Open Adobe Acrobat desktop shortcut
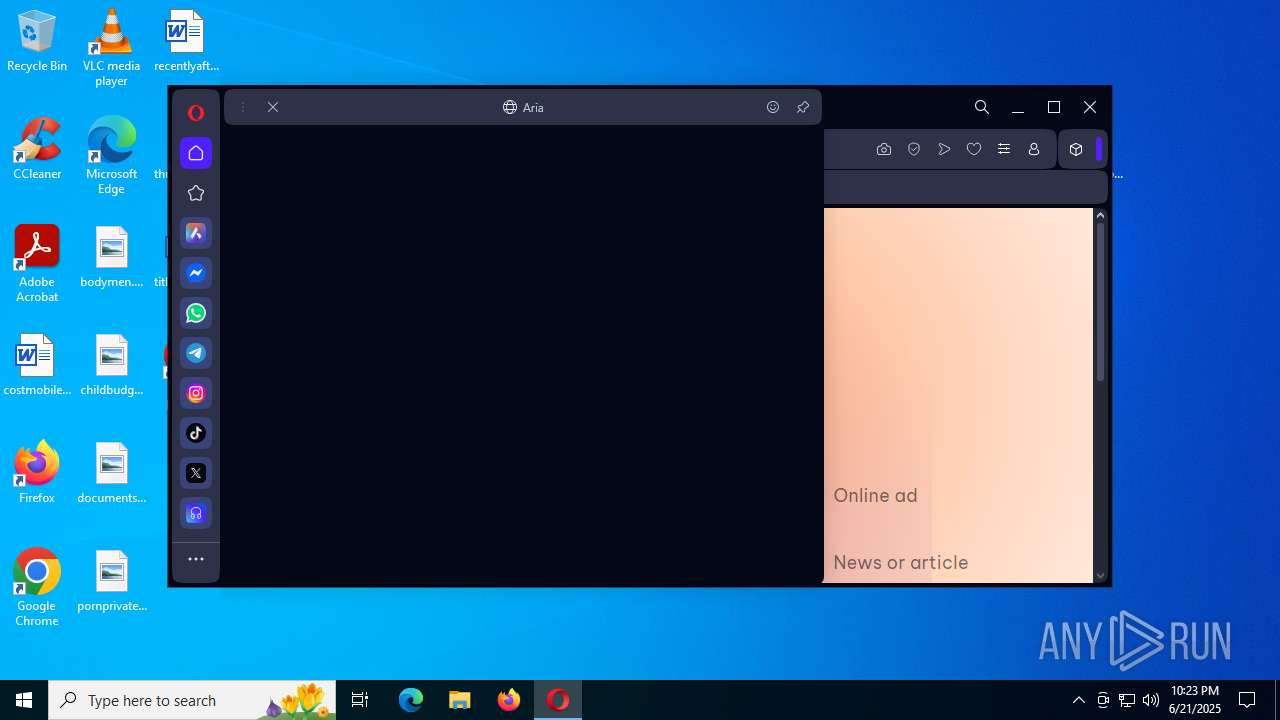 (x=37, y=264)
